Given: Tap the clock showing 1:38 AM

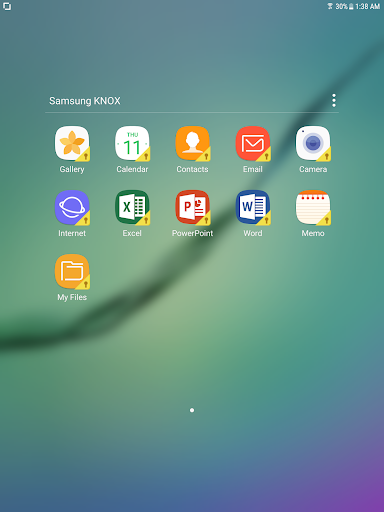Looking at the screenshot, I should (x=367, y=6).
